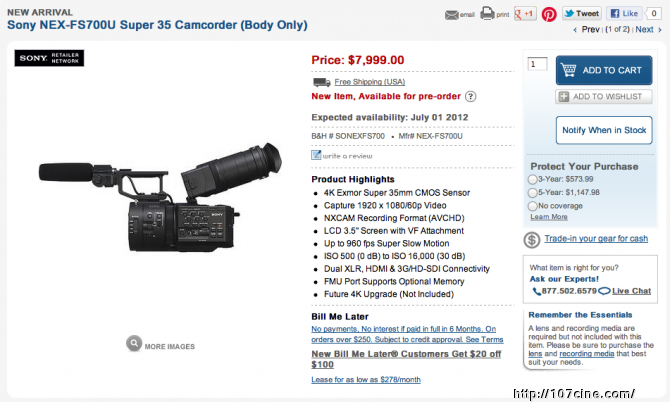The width and height of the screenshot is (670, 402).
Task: Open Live Chat with experts
Action: pyautogui.click(x=631, y=291)
